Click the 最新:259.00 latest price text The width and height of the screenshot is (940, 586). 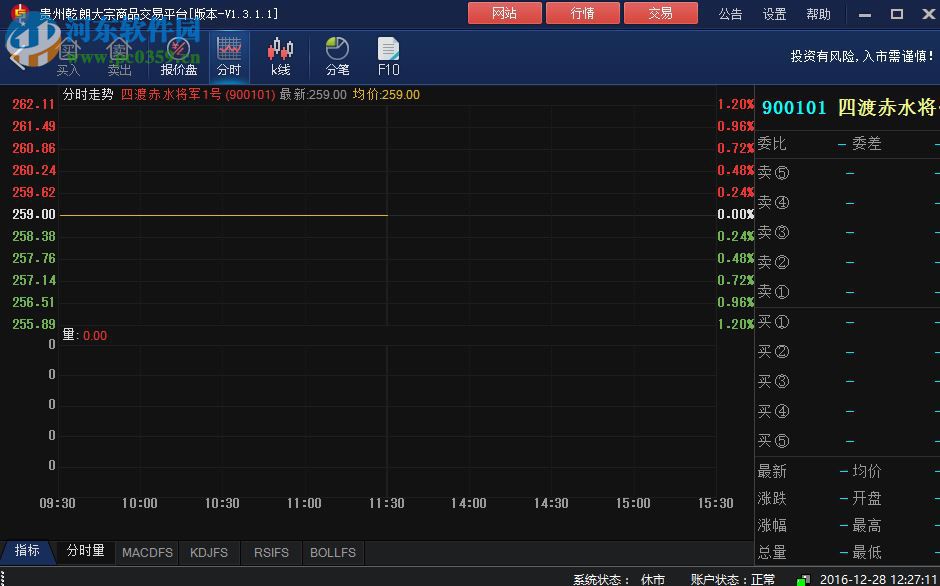tap(313, 95)
